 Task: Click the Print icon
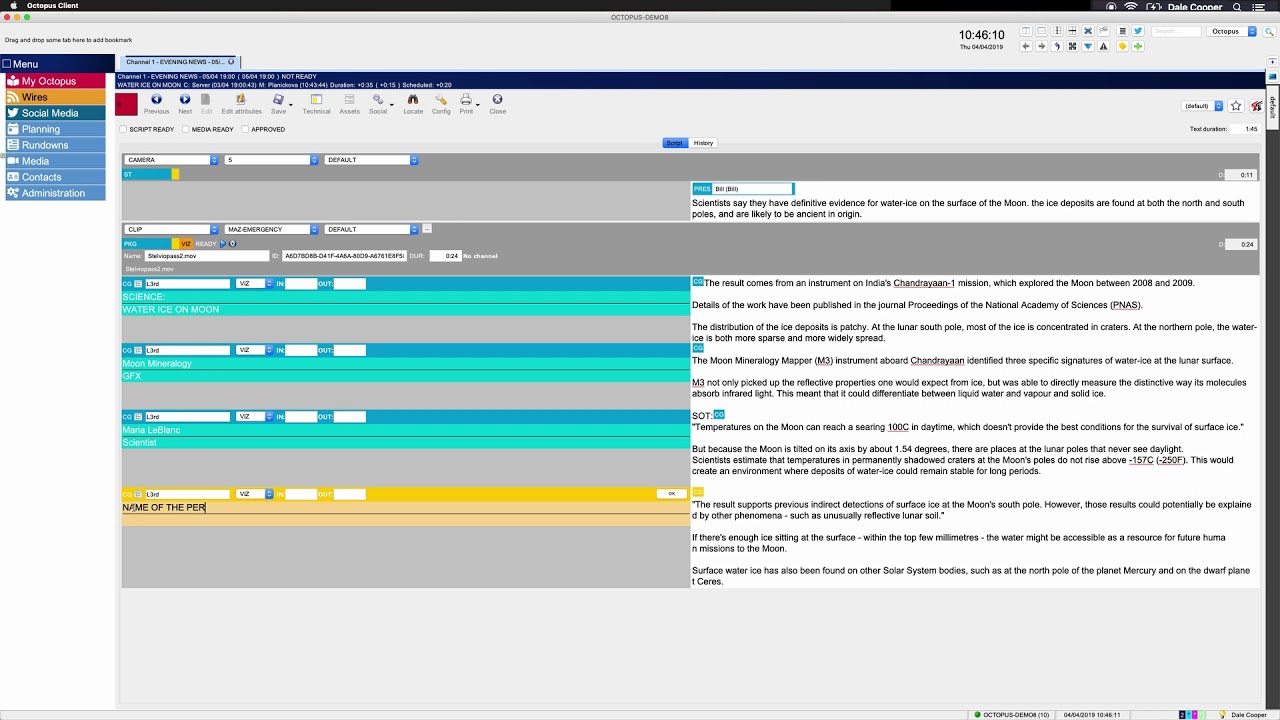(x=466, y=100)
